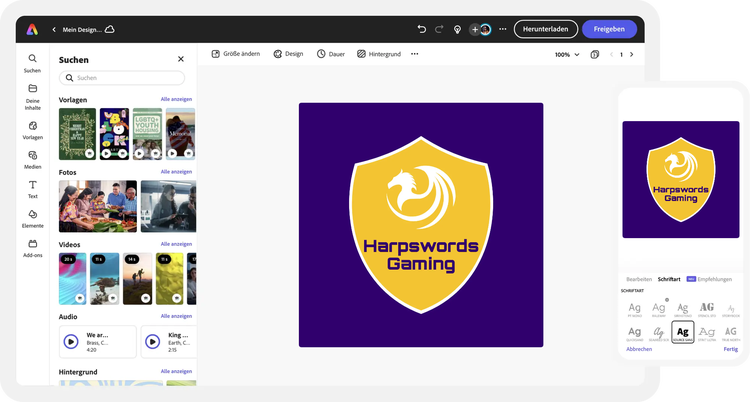
Task: Select the Text tool in sidebar
Action: 33,185
